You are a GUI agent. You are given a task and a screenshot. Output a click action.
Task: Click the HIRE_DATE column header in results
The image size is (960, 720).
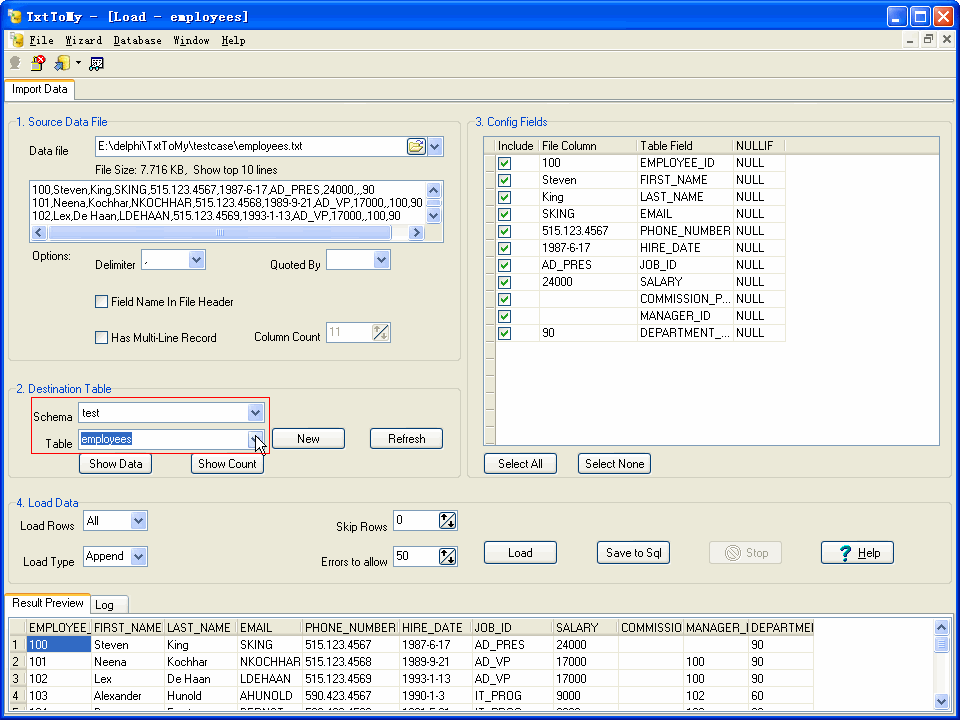(435, 628)
